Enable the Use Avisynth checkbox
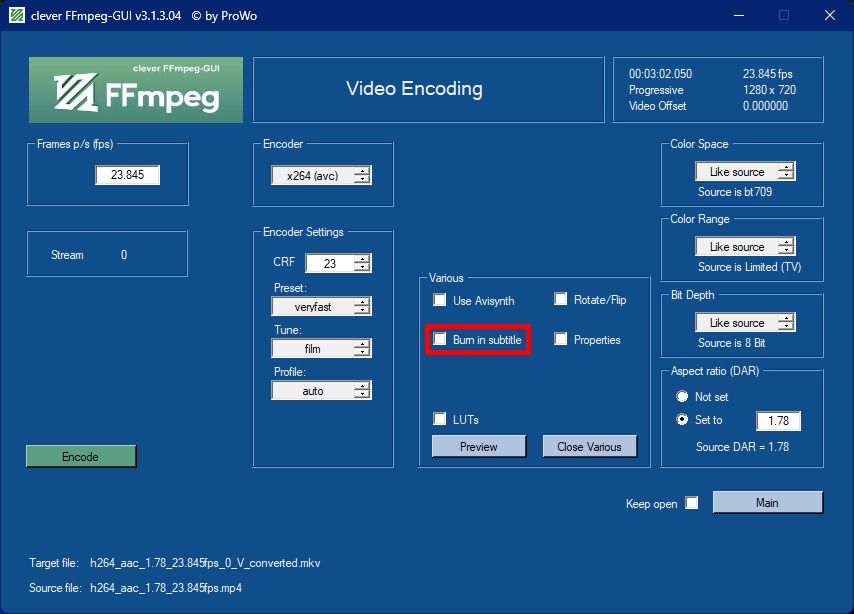Image resolution: width=854 pixels, height=614 pixels. (440, 300)
